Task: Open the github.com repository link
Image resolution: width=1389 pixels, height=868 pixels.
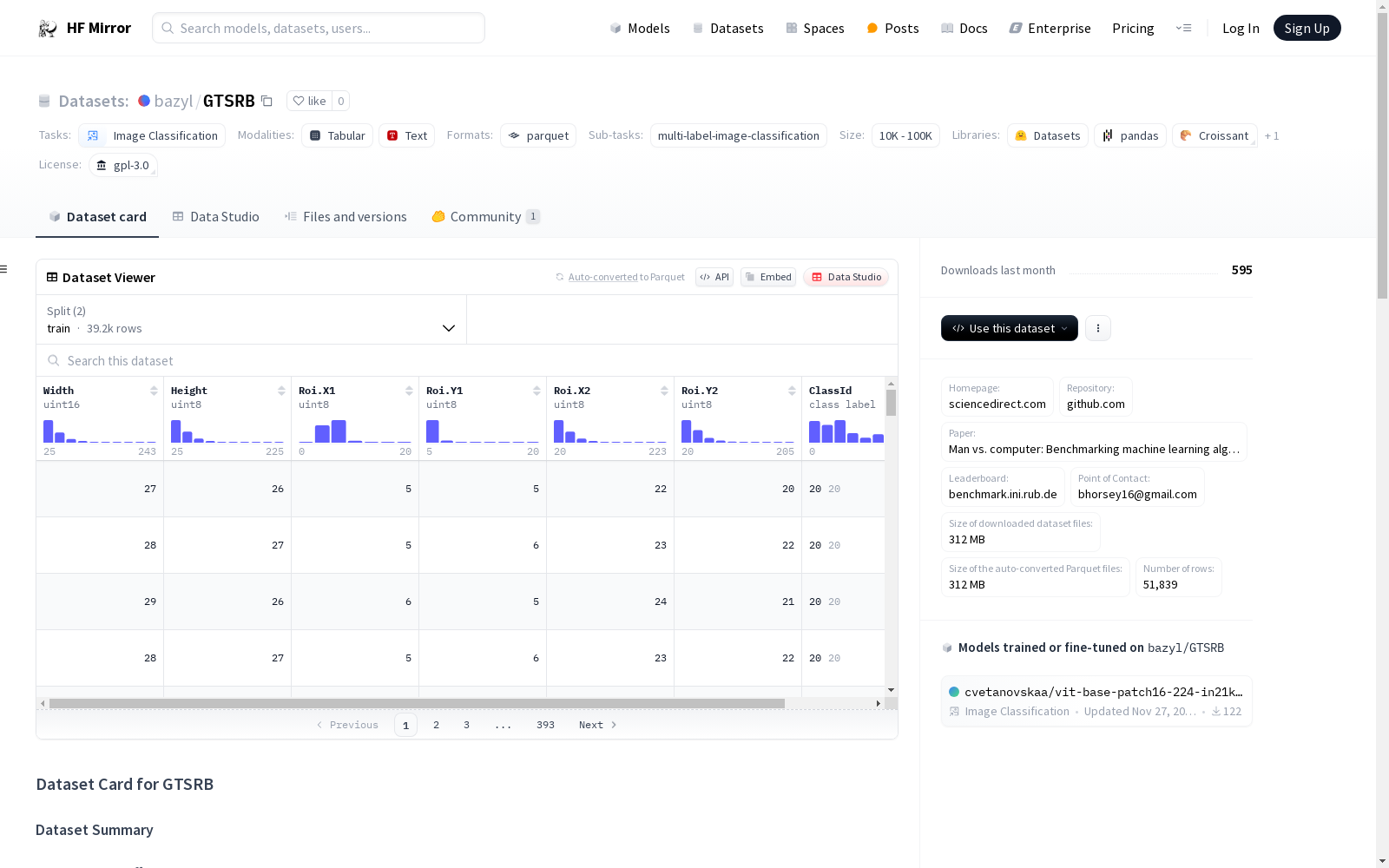Action: click(1096, 397)
